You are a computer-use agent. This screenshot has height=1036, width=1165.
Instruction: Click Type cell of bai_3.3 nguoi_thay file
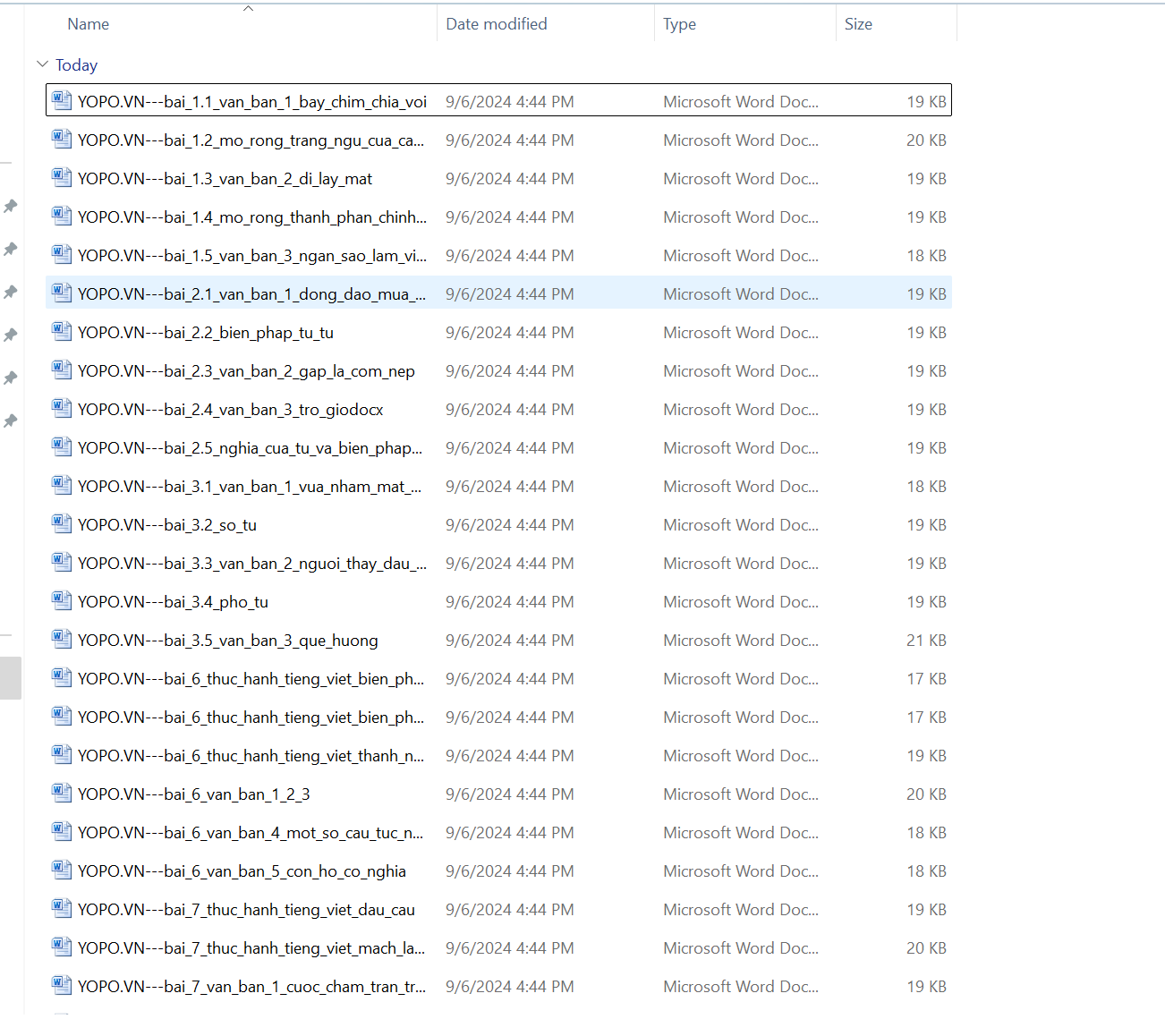pyautogui.click(x=741, y=564)
